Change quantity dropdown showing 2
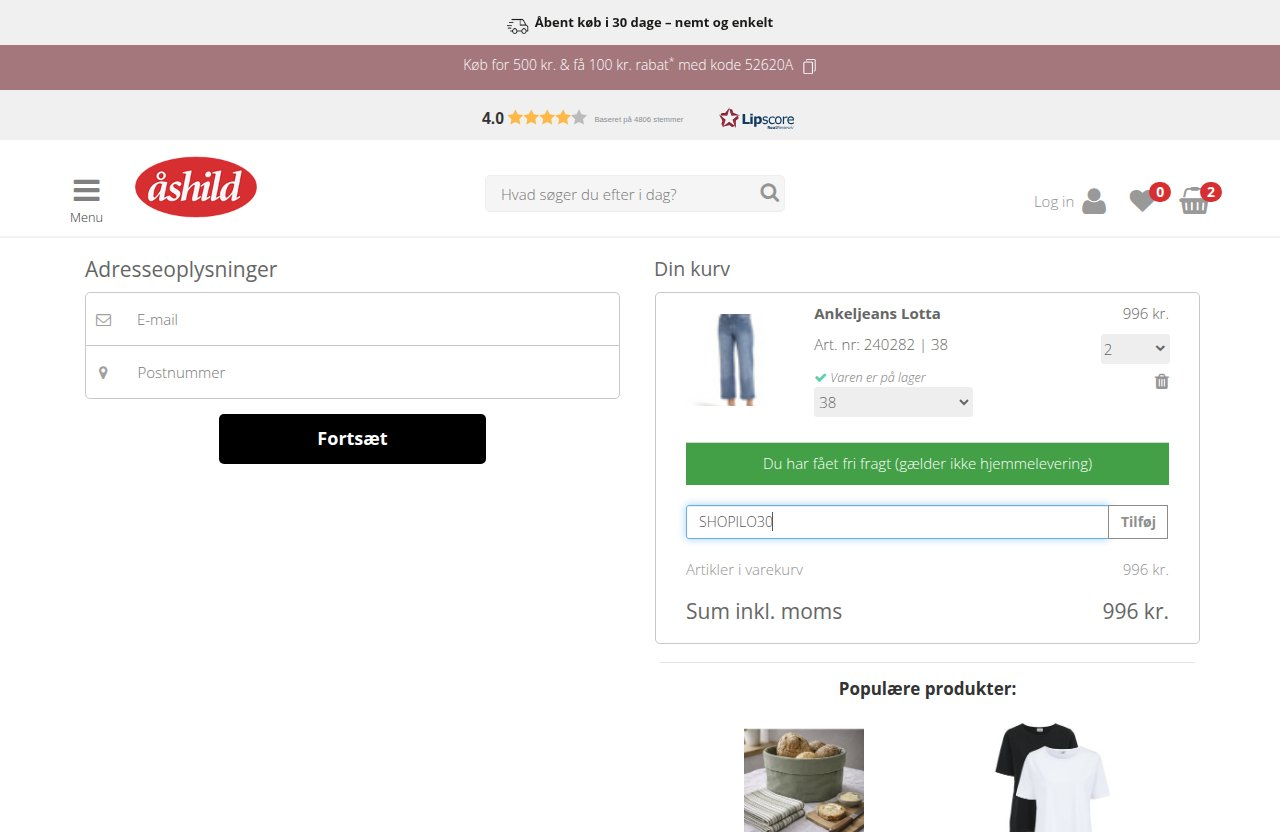 point(1135,349)
